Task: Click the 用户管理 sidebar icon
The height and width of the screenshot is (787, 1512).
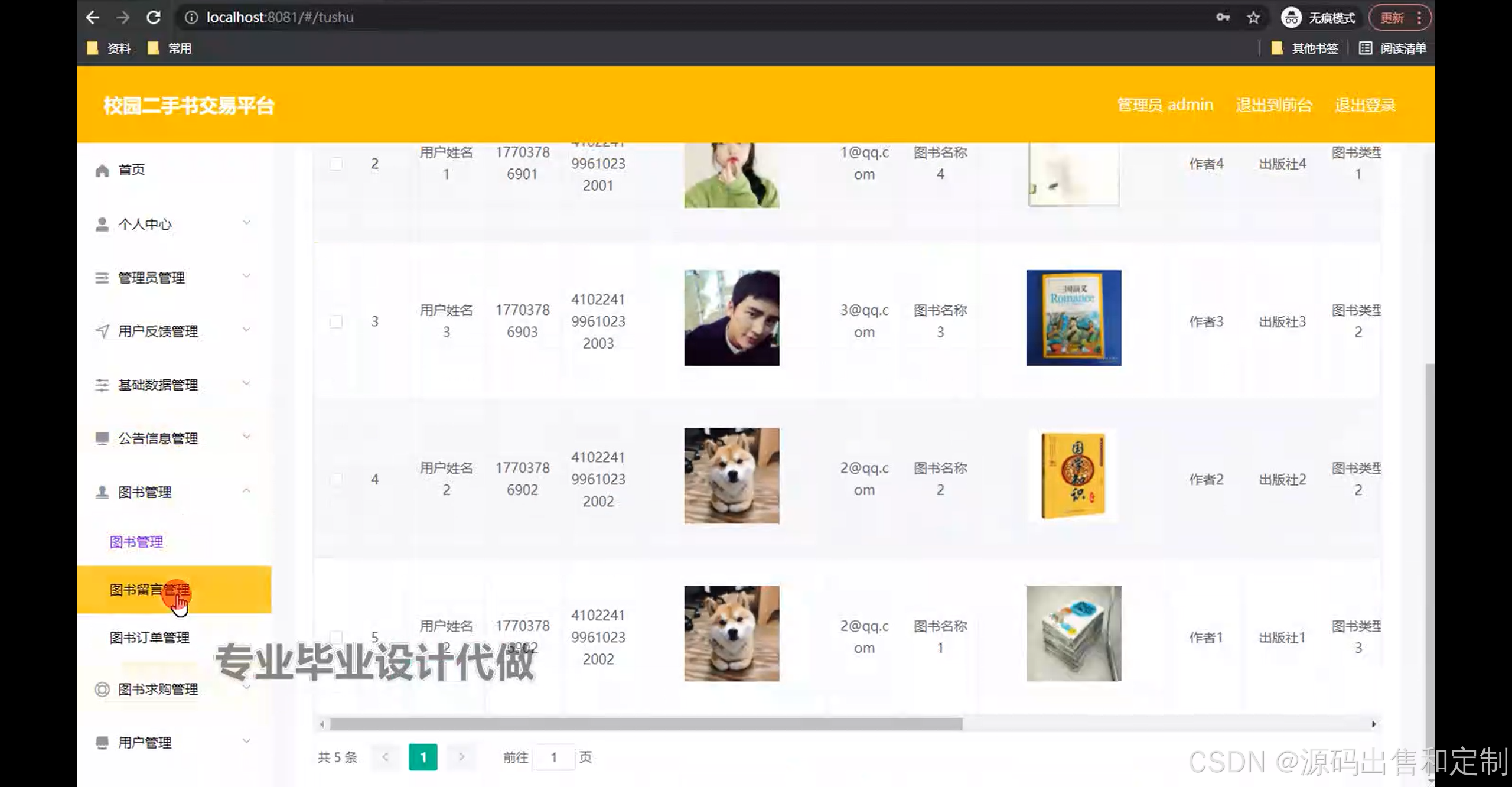Action: pyautogui.click(x=102, y=742)
